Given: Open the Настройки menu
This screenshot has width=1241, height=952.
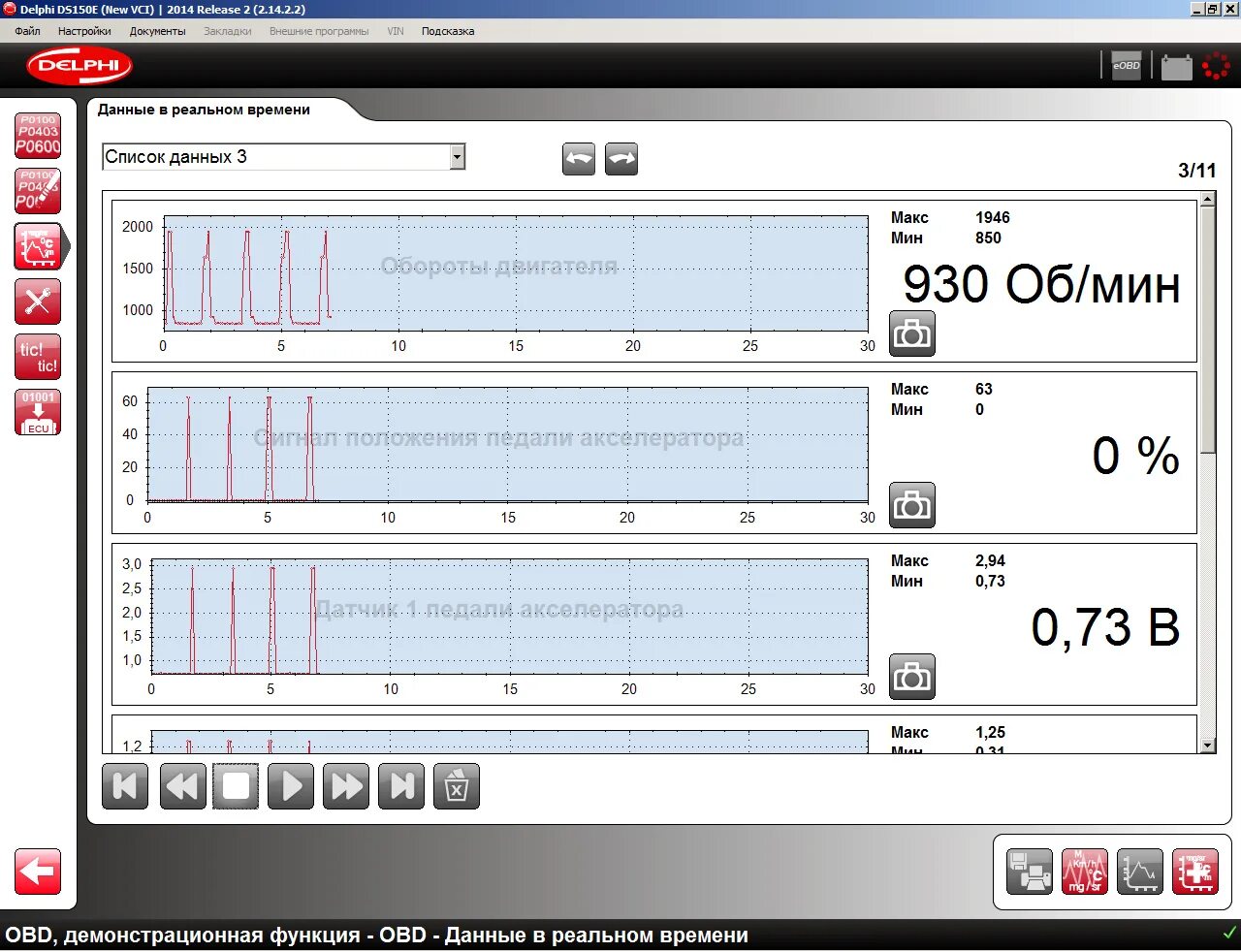Looking at the screenshot, I should point(84,31).
